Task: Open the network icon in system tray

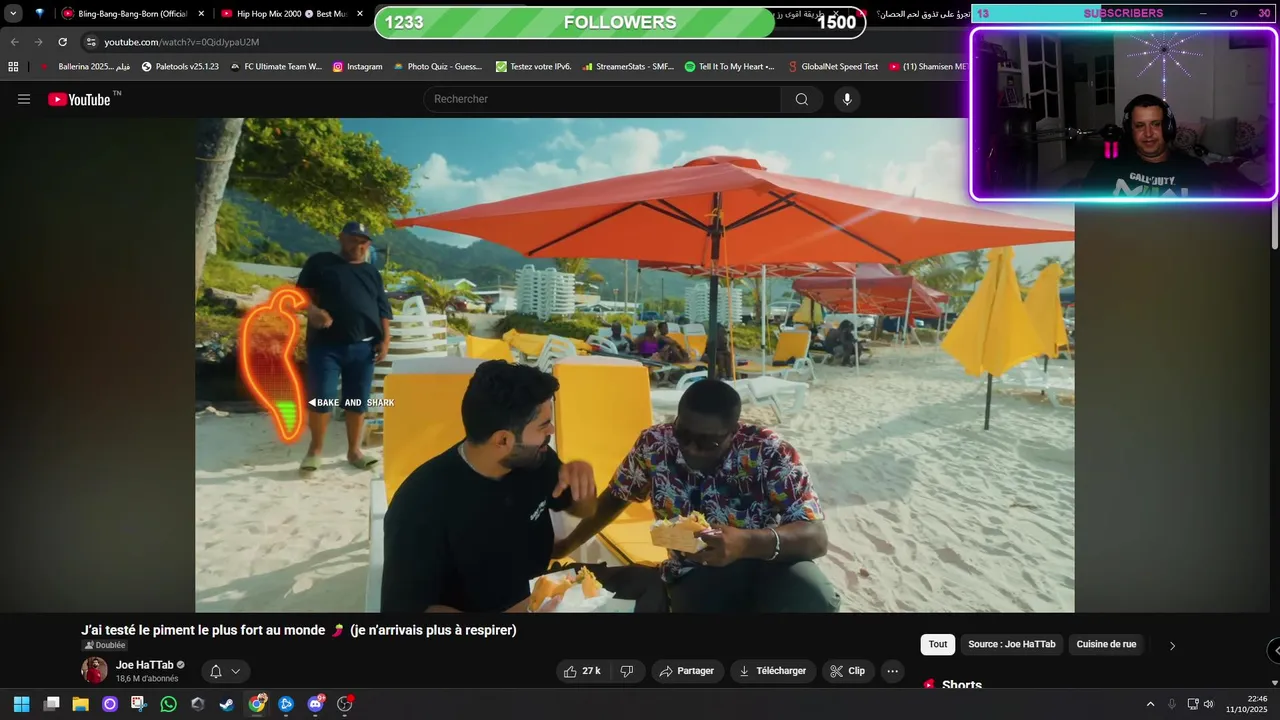Action: (1192, 704)
